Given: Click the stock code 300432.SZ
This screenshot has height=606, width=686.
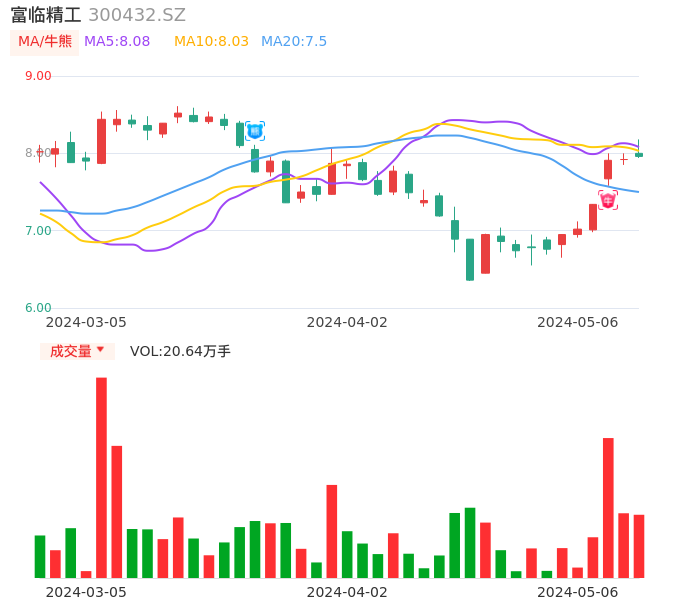Looking at the screenshot, I should 137,15.
